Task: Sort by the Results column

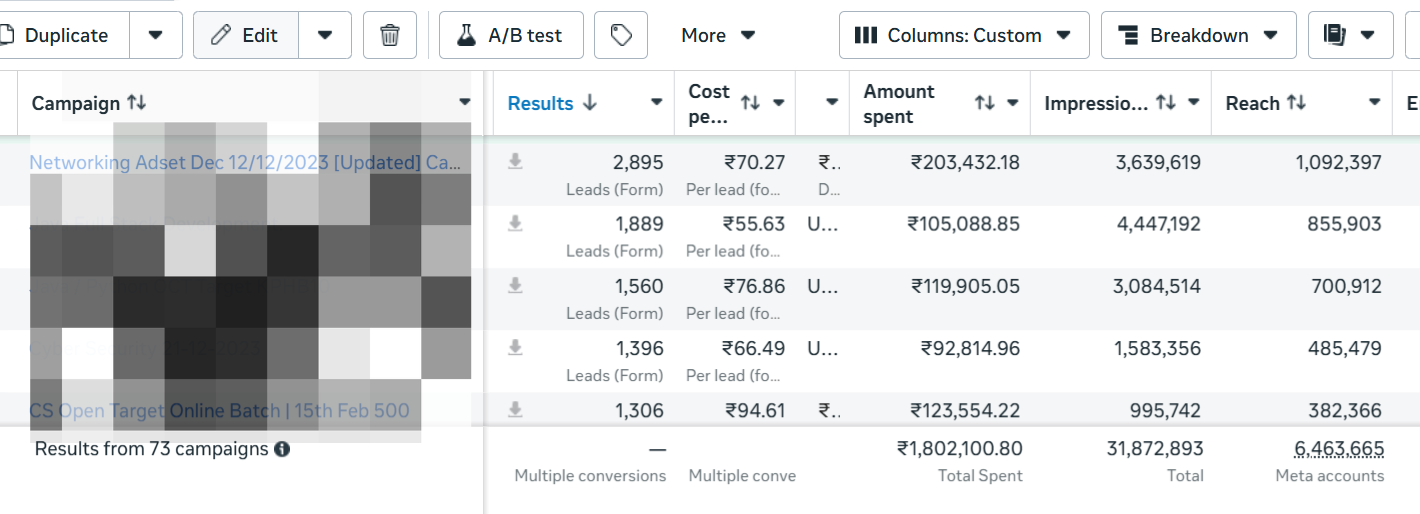Action: (553, 103)
